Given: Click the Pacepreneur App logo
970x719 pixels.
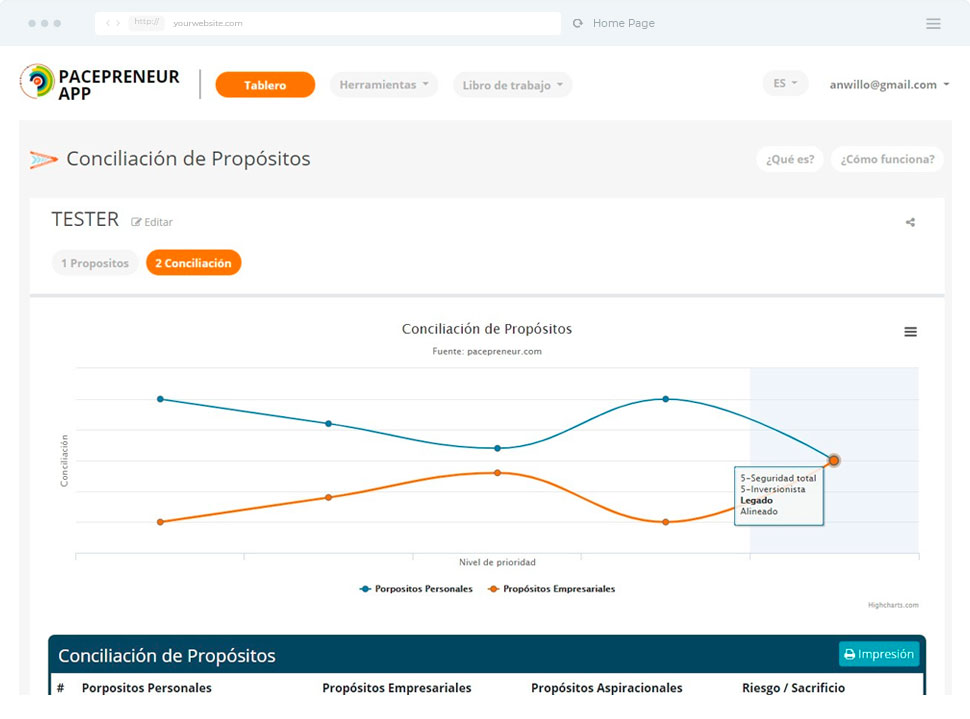Looking at the screenshot, I should 99,84.
